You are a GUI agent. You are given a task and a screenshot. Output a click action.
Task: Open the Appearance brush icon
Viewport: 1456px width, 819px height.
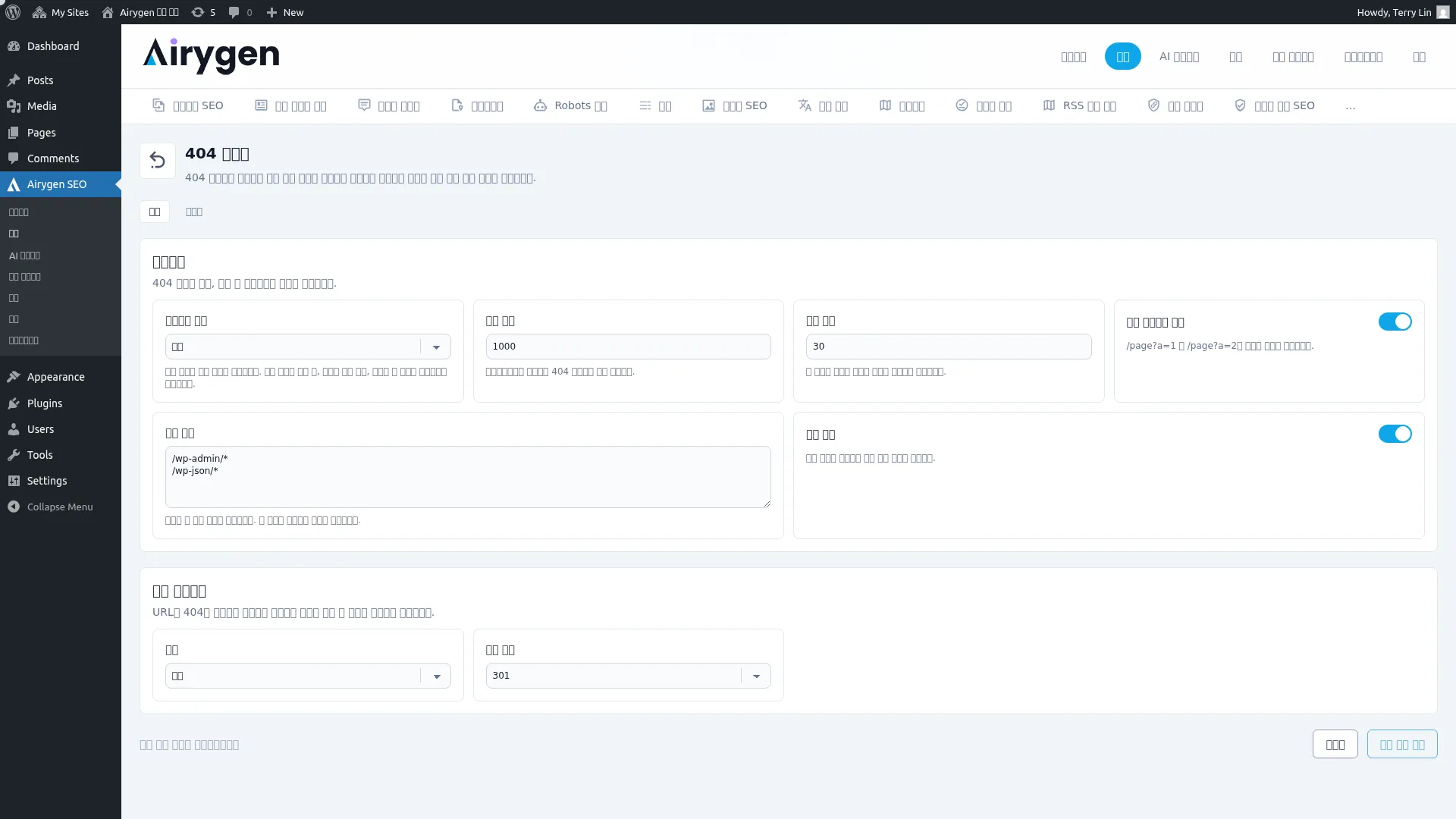click(x=14, y=377)
